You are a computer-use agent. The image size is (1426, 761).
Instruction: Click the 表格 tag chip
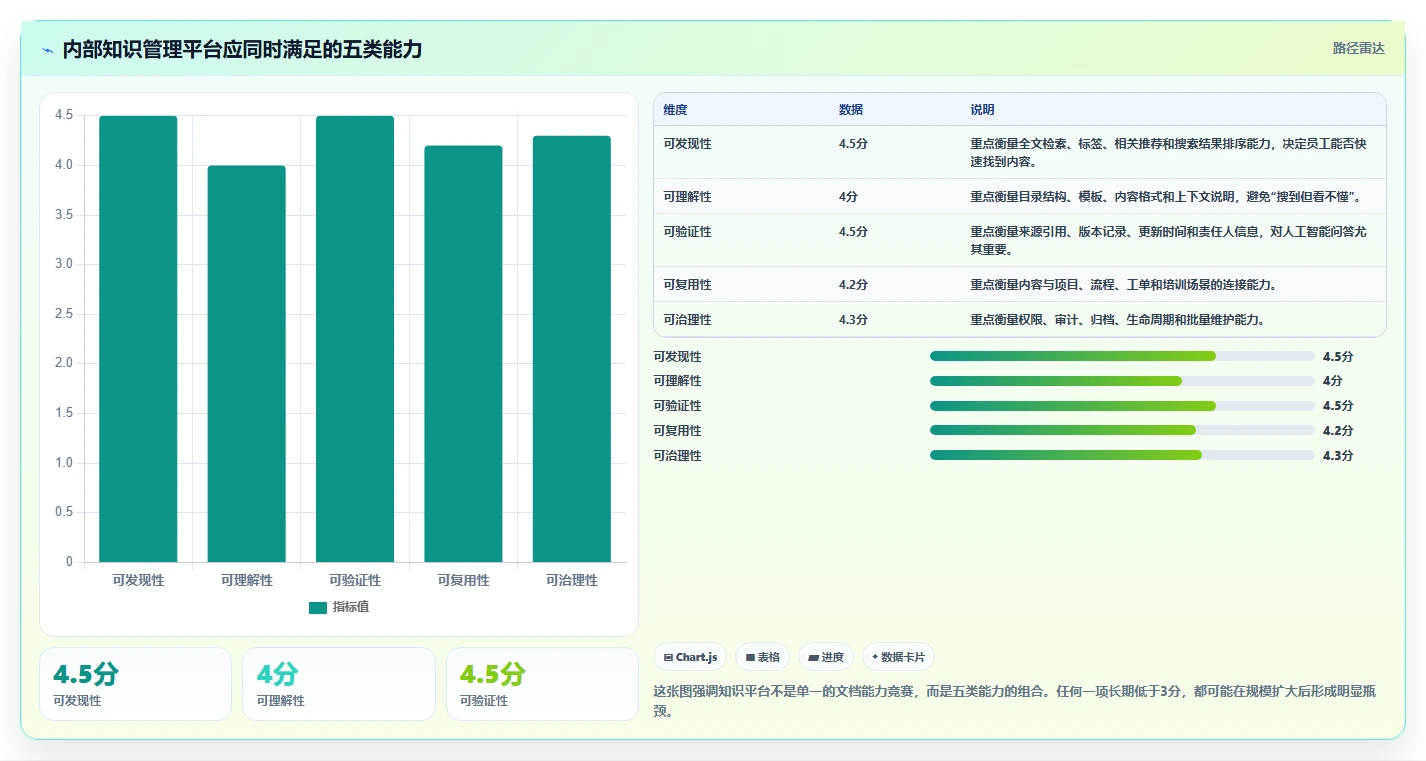pyautogui.click(x=762, y=657)
